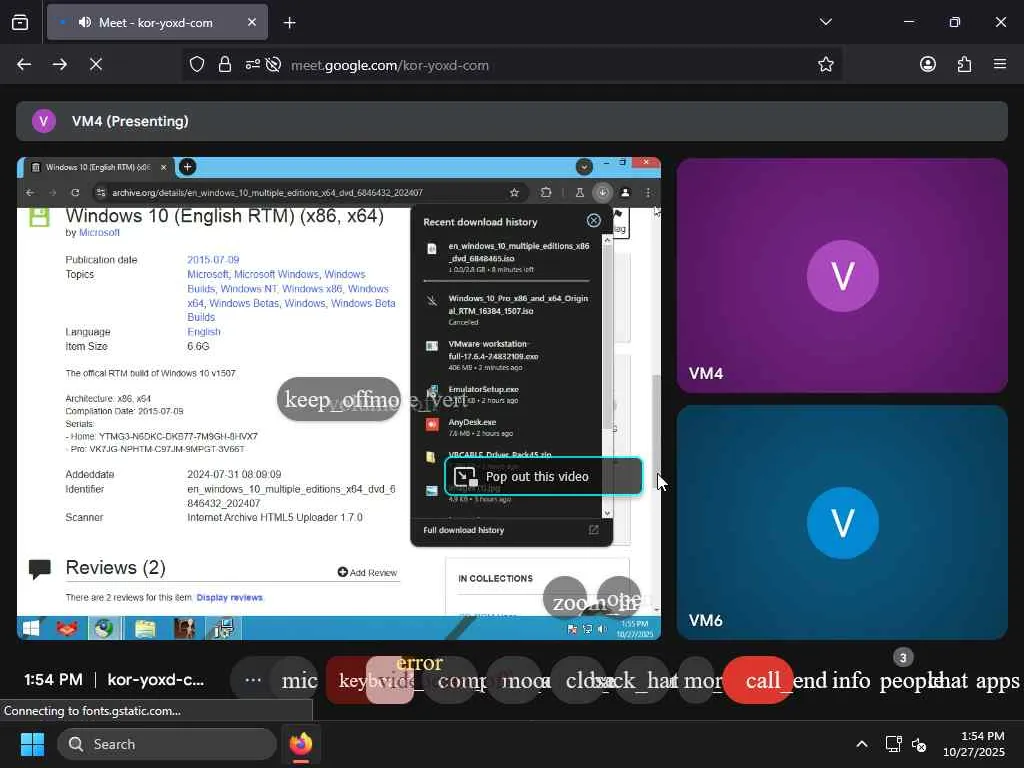Open the Windows Start menu

32,744
